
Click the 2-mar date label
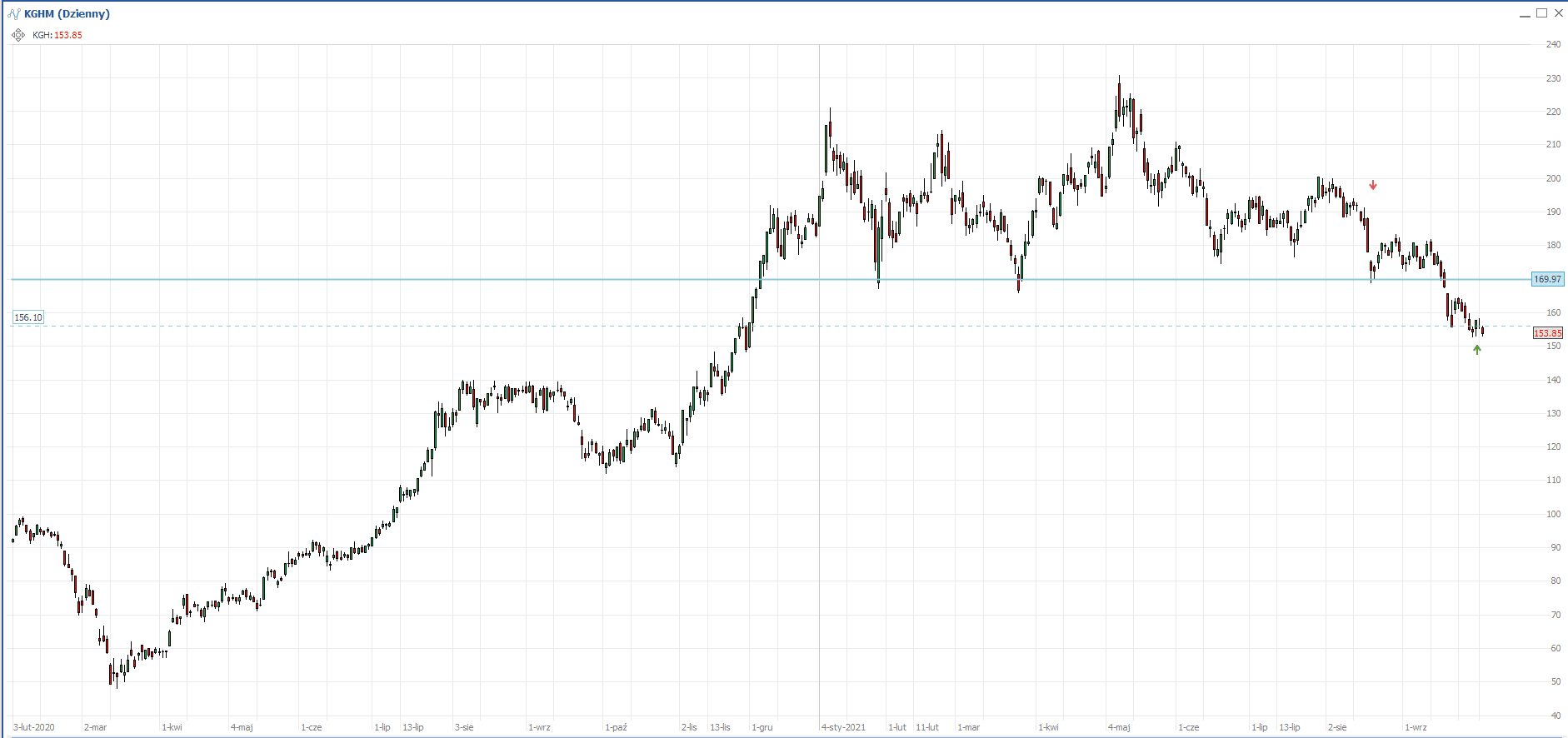(x=96, y=727)
